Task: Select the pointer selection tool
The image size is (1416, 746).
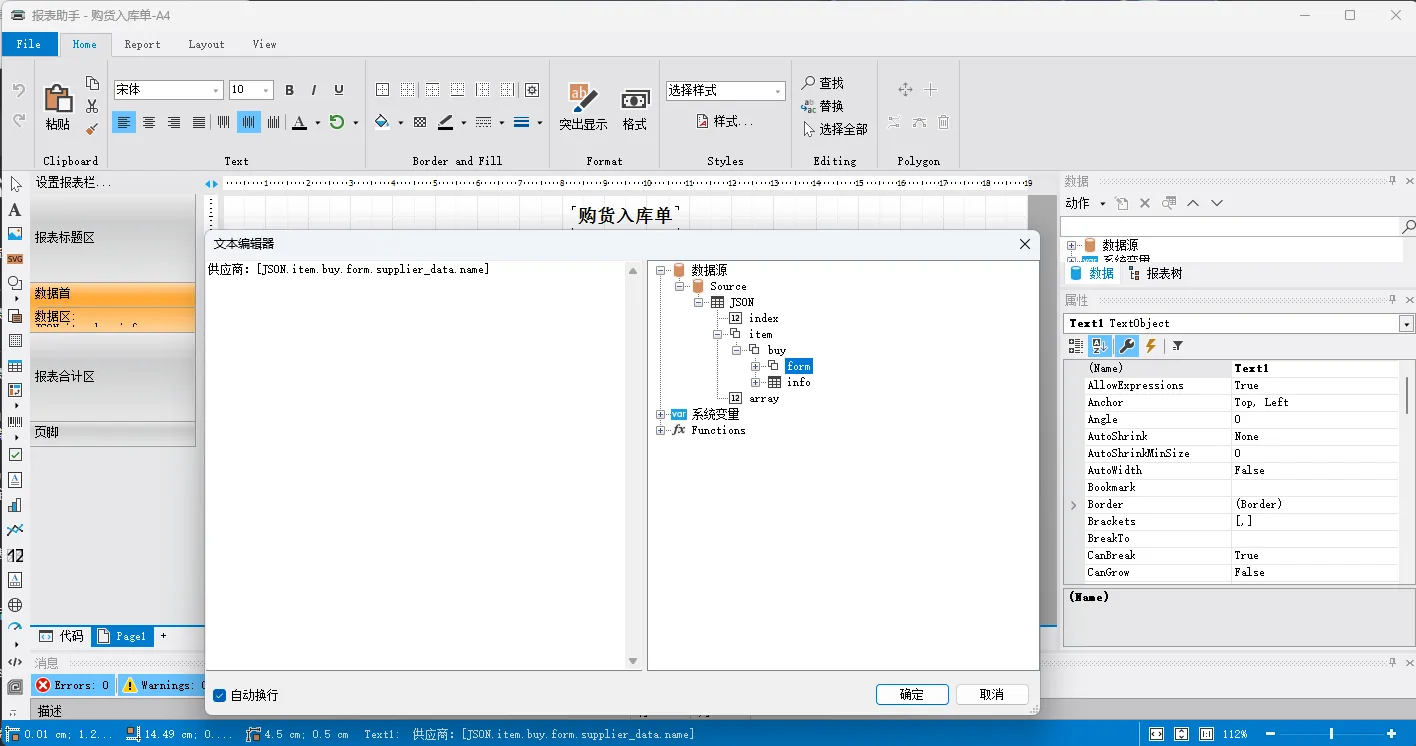Action: (x=15, y=184)
